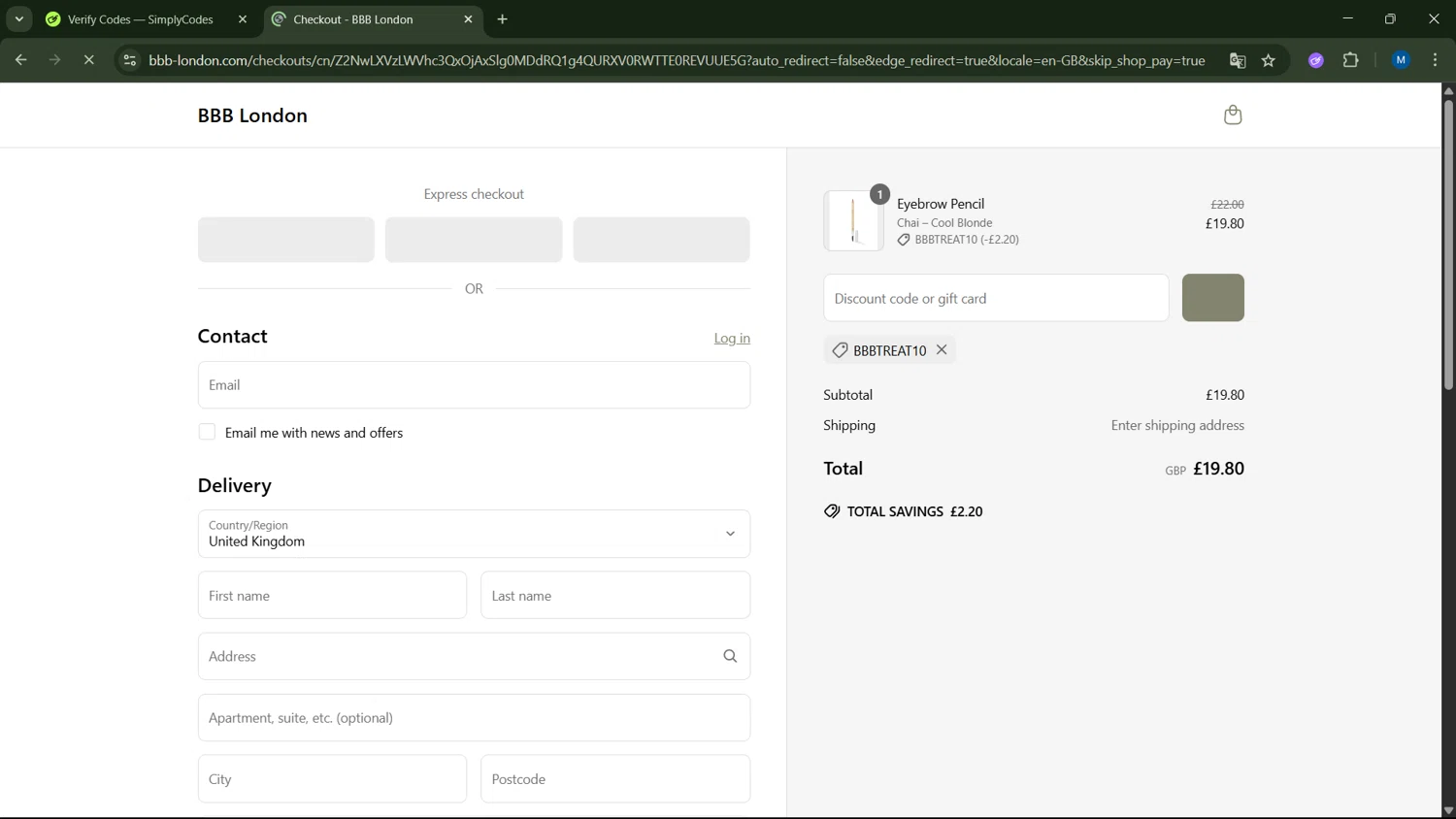The width and height of the screenshot is (1456, 819).
Task: Stop page loading with X button
Action: 88,60
